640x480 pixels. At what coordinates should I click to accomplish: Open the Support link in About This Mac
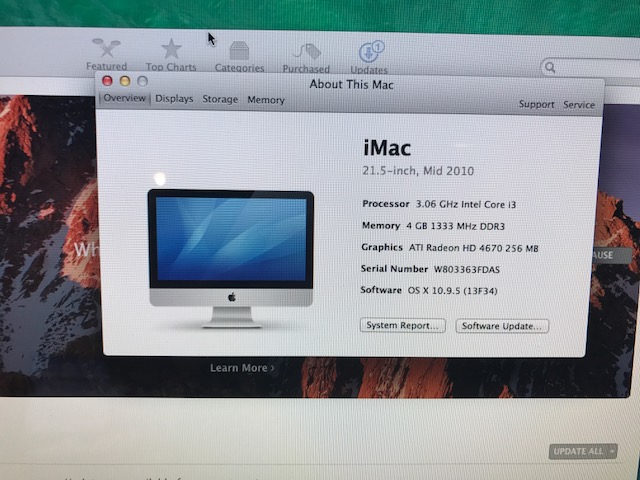click(x=536, y=104)
